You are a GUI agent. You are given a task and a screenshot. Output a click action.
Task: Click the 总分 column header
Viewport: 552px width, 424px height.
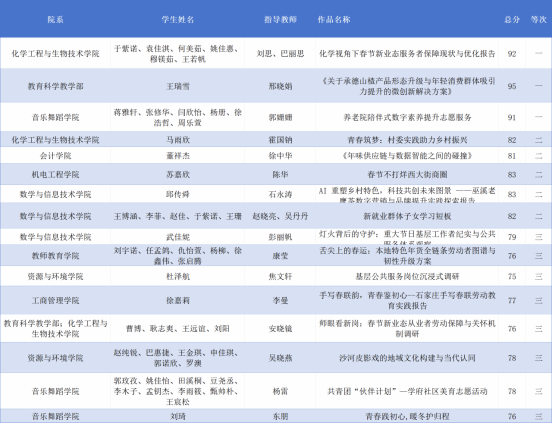coord(512,20)
